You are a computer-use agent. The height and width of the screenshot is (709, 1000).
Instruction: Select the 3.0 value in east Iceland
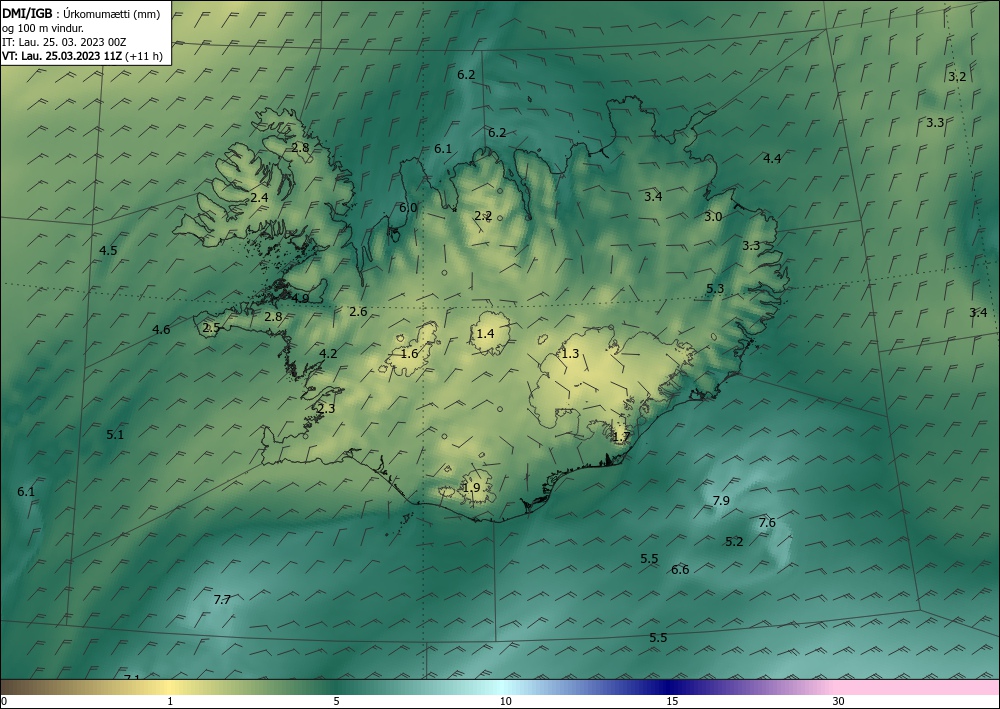pos(713,217)
